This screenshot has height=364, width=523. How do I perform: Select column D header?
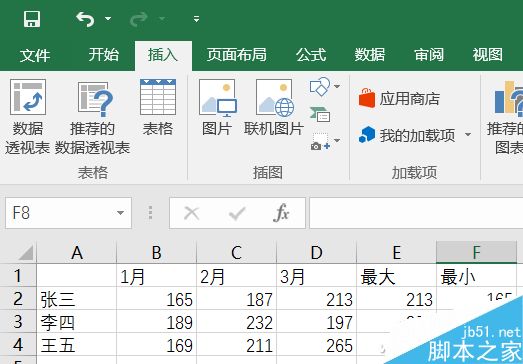[x=317, y=252]
